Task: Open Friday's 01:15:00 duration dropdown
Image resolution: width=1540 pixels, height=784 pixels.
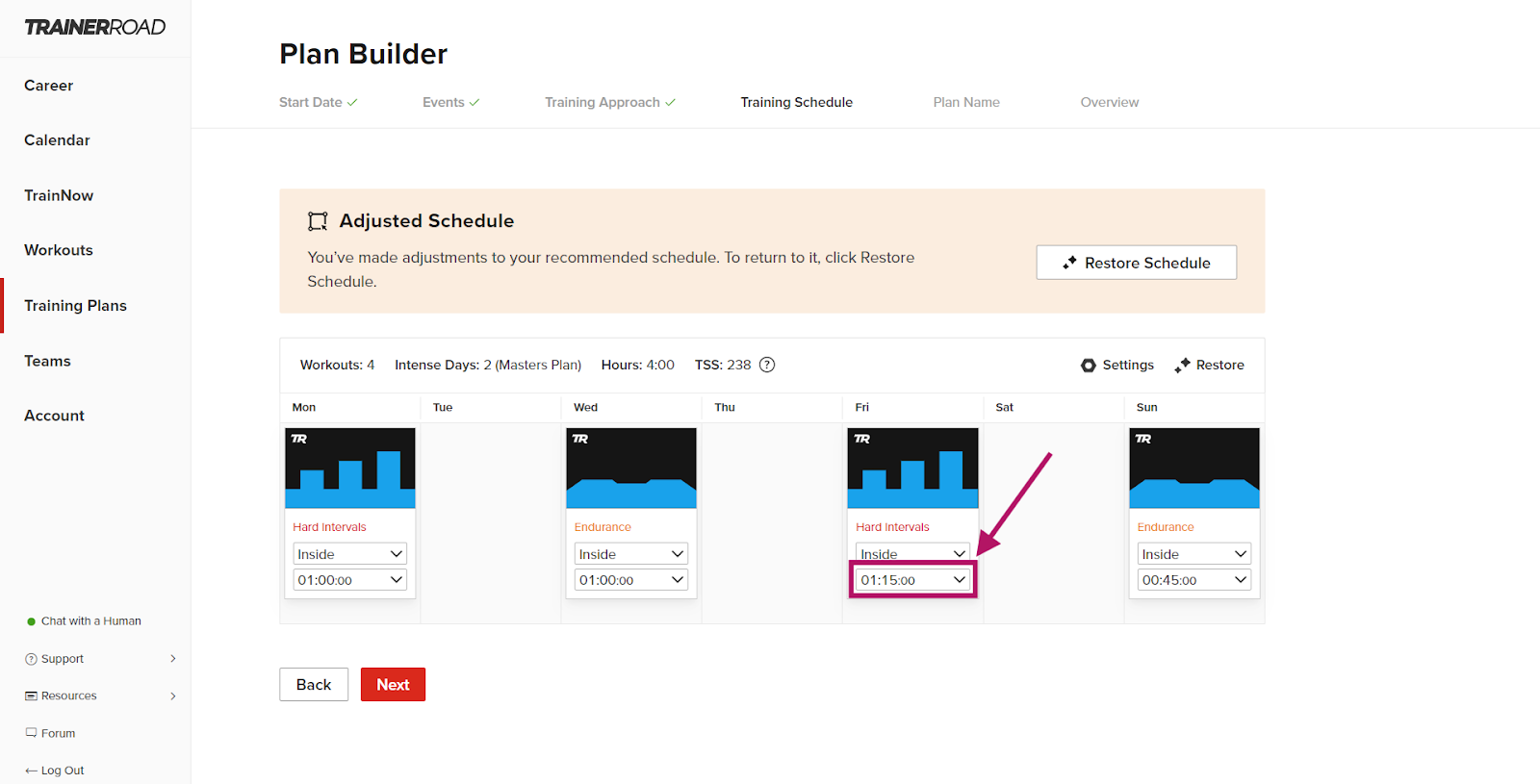Action: click(x=912, y=580)
